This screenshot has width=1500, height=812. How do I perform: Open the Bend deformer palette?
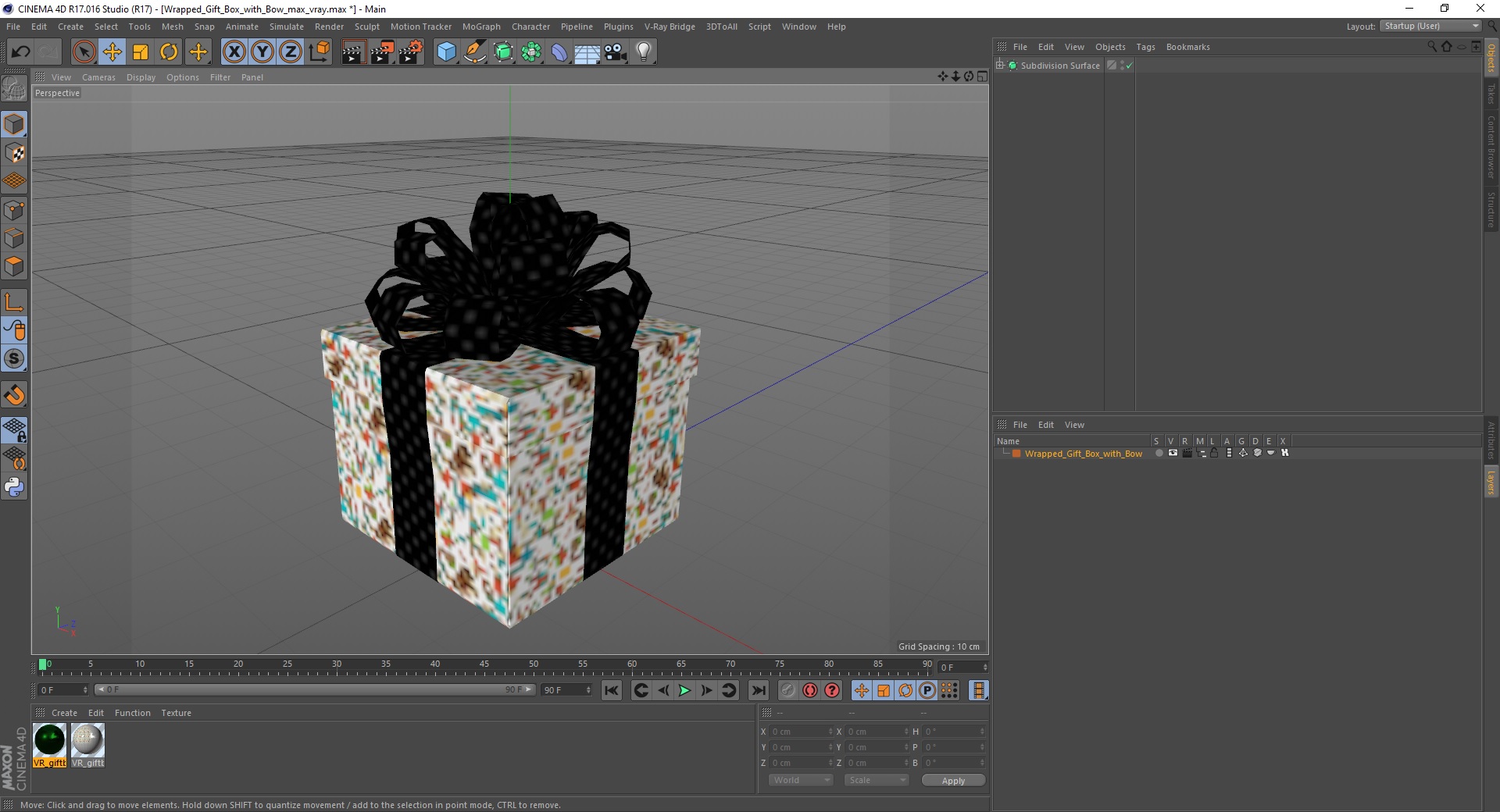tap(560, 52)
